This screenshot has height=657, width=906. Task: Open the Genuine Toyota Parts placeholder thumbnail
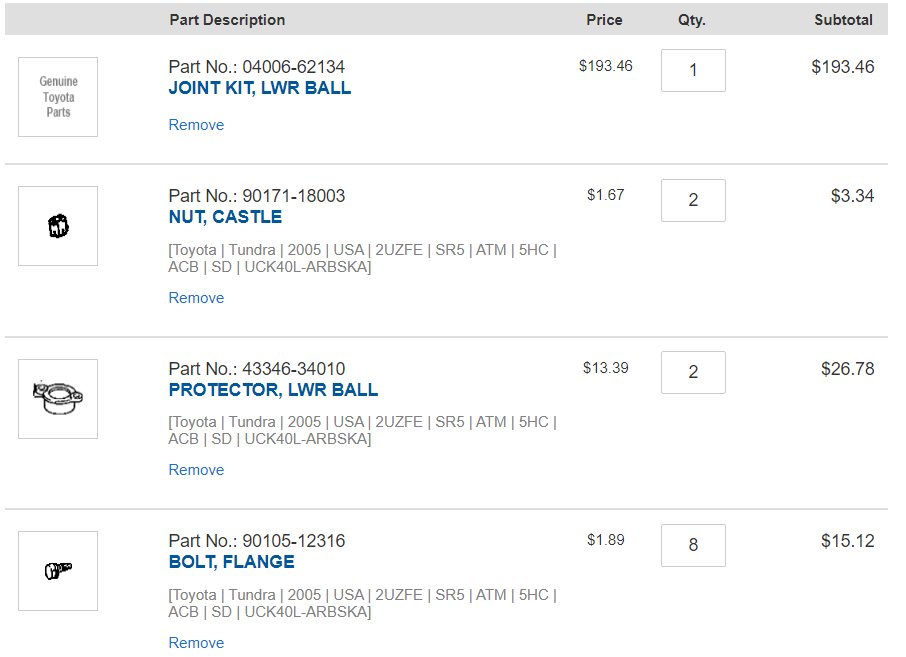coord(58,97)
